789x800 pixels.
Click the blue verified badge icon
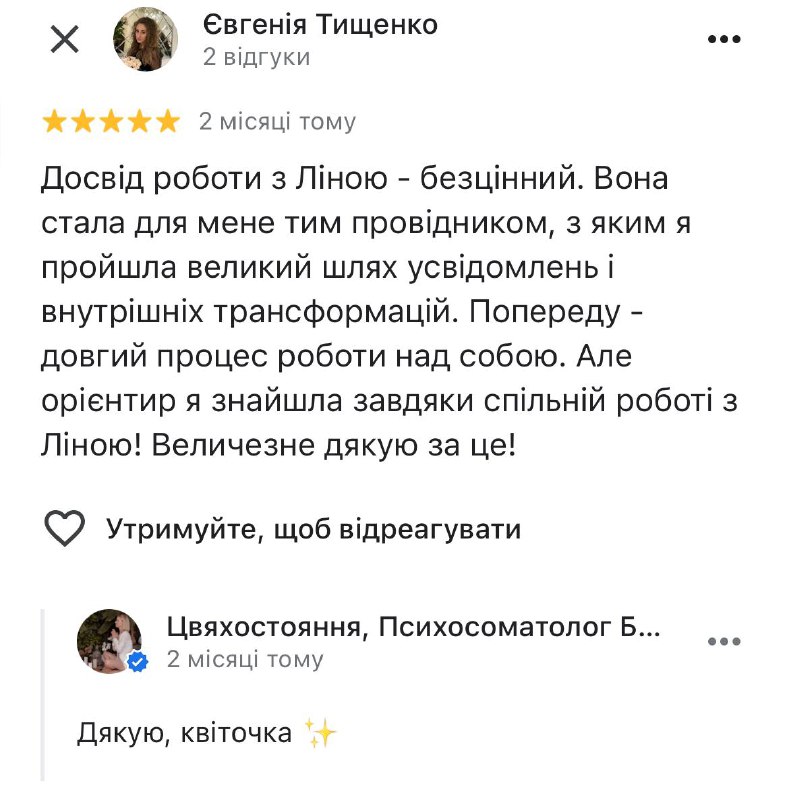137,662
